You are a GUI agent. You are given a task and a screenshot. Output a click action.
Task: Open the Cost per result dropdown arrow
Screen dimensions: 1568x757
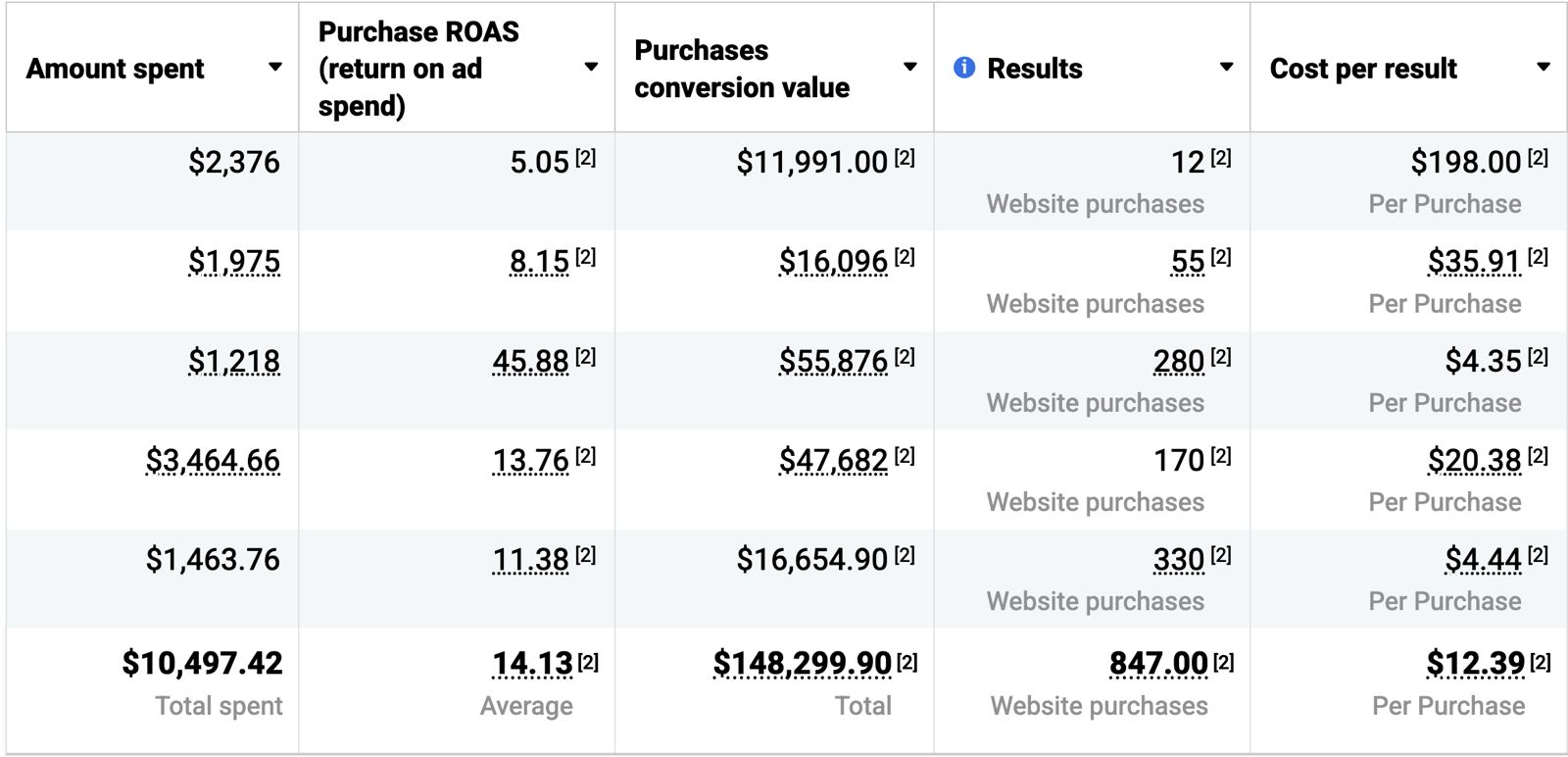coord(1543,68)
